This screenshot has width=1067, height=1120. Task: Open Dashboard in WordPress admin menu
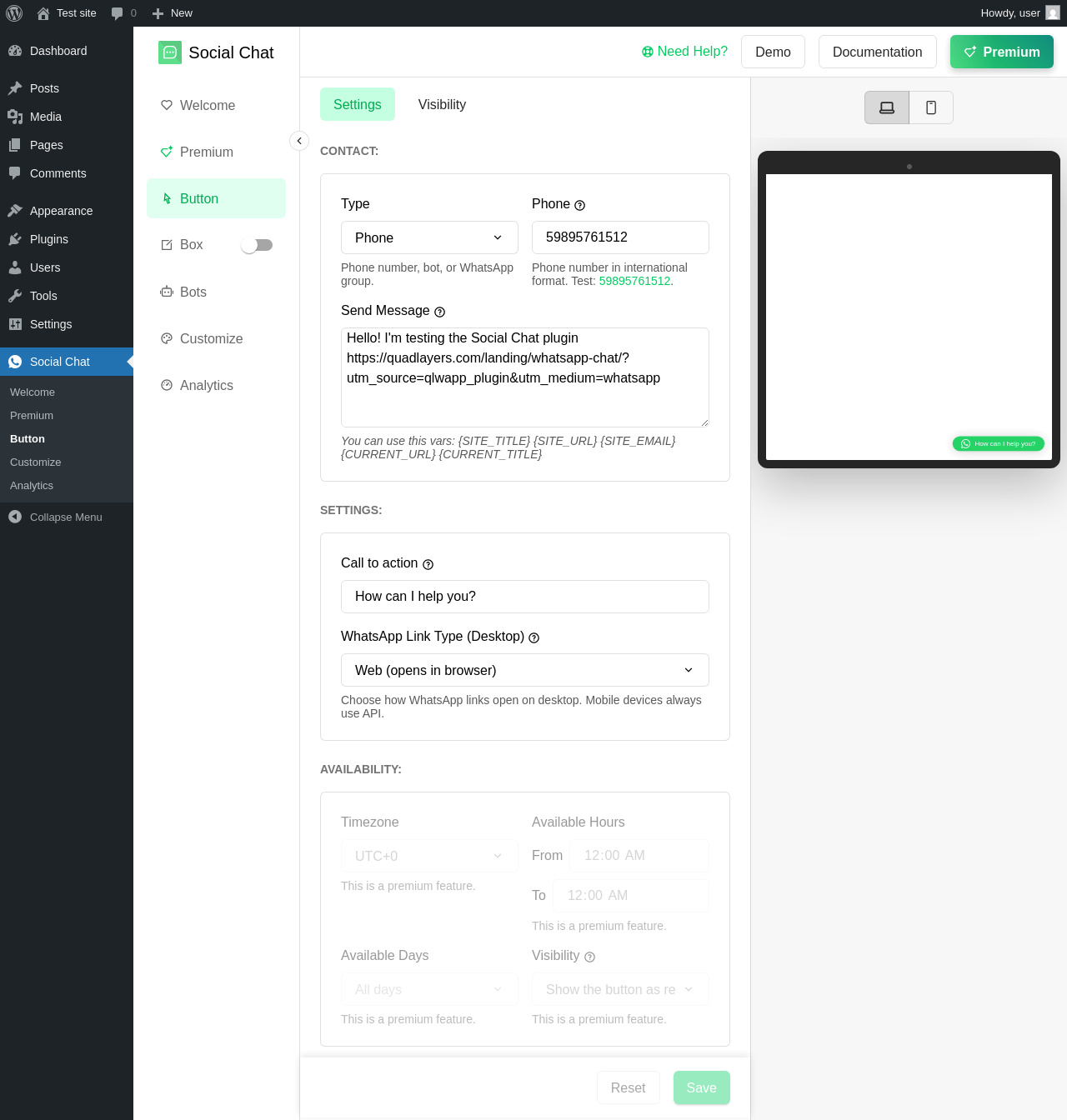(67, 51)
